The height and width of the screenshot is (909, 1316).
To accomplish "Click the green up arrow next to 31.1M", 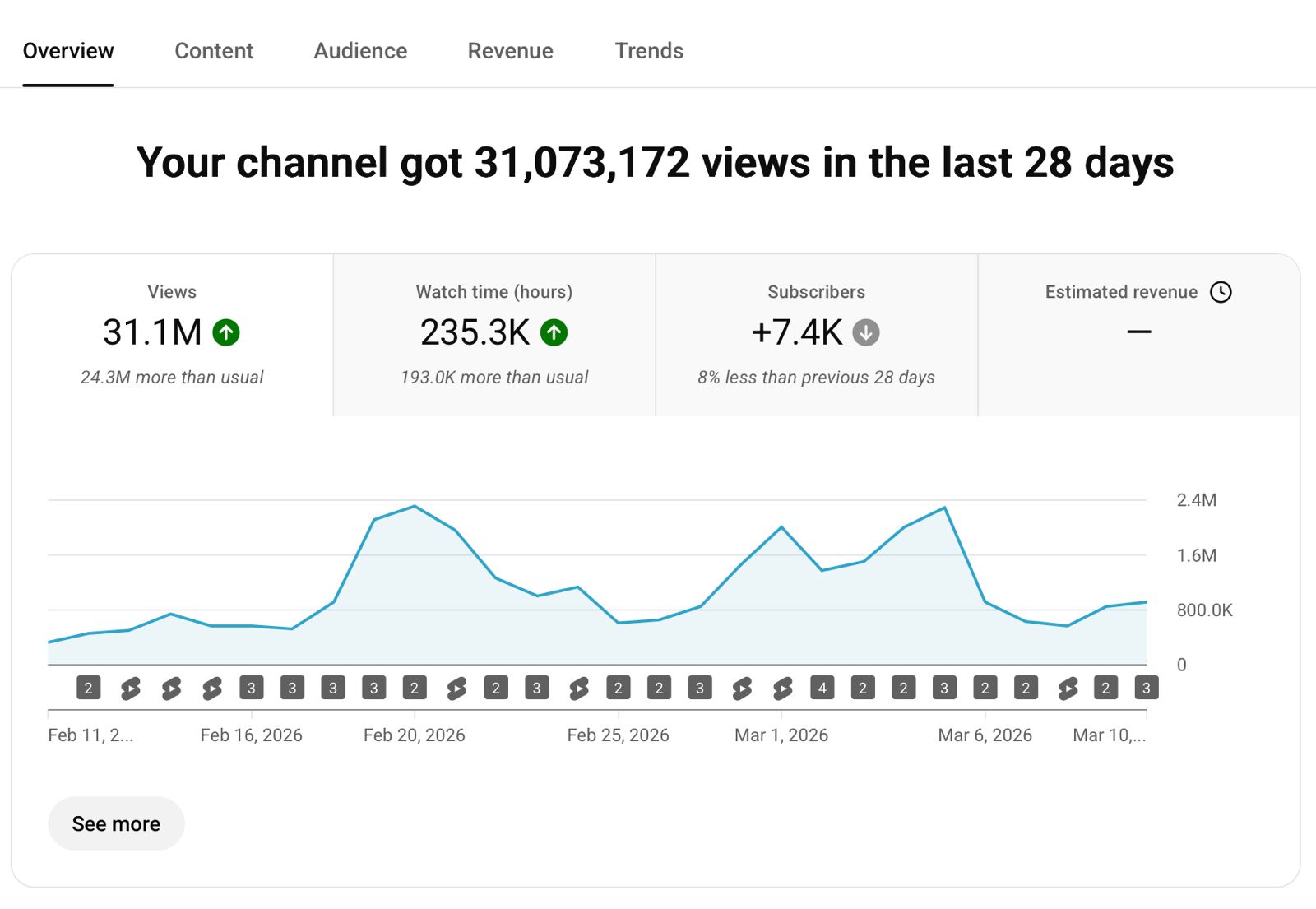I will point(226,332).
